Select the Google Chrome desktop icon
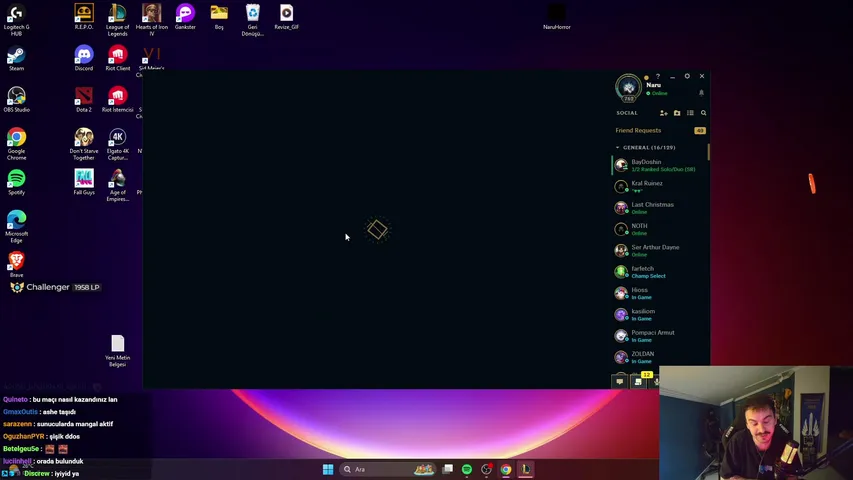Screen dimensions: 853x480 (x=16, y=144)
